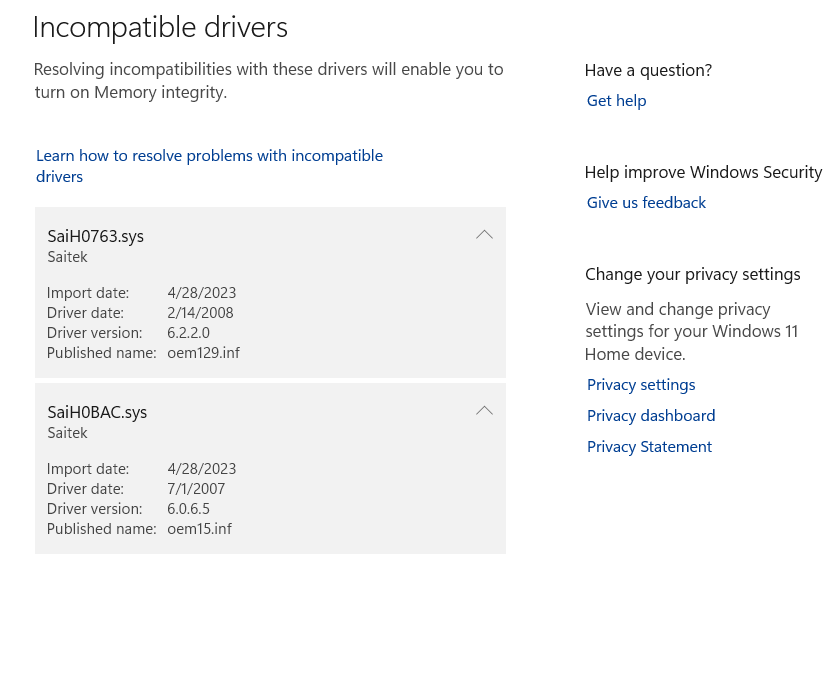Image resolution: width=832 pixels, height=676 pixels.
Task: Click the Give us feedback link
Action: [646, 203]
